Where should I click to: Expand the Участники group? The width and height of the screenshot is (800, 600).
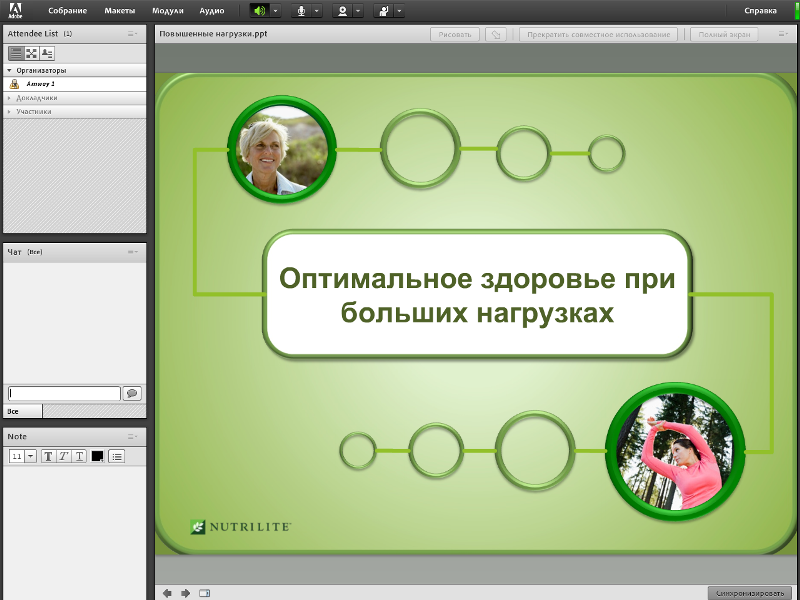point(74,112)
